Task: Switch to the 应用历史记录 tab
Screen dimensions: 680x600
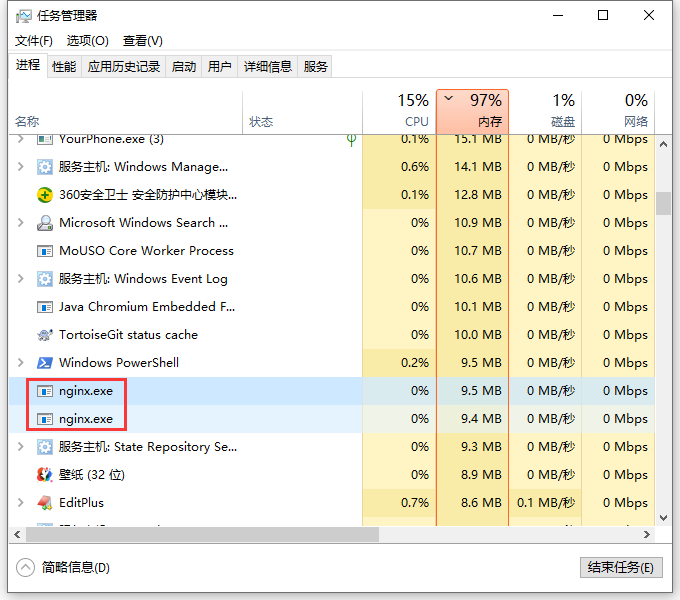Action: coord(124,67)
